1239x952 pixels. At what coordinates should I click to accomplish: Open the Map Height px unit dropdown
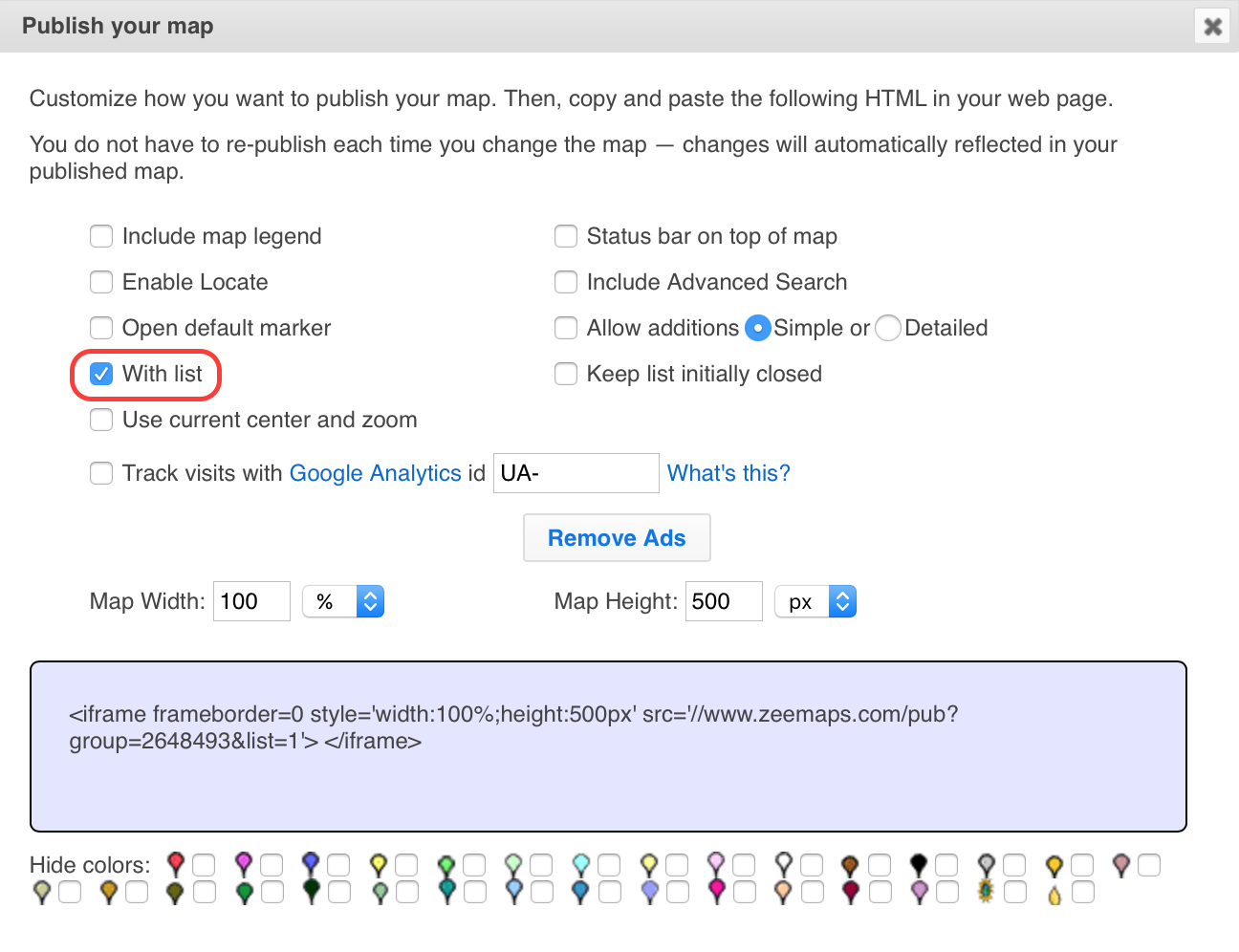[x=815, y=601]
